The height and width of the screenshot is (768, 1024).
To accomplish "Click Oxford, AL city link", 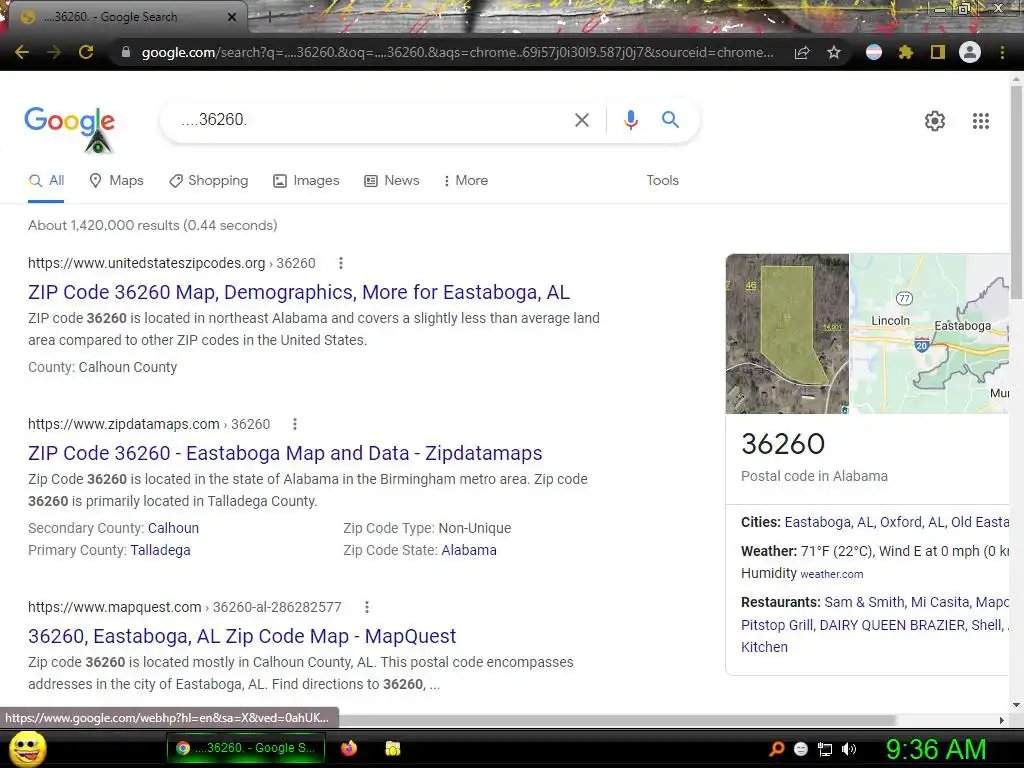I will [x=912, y=522].
